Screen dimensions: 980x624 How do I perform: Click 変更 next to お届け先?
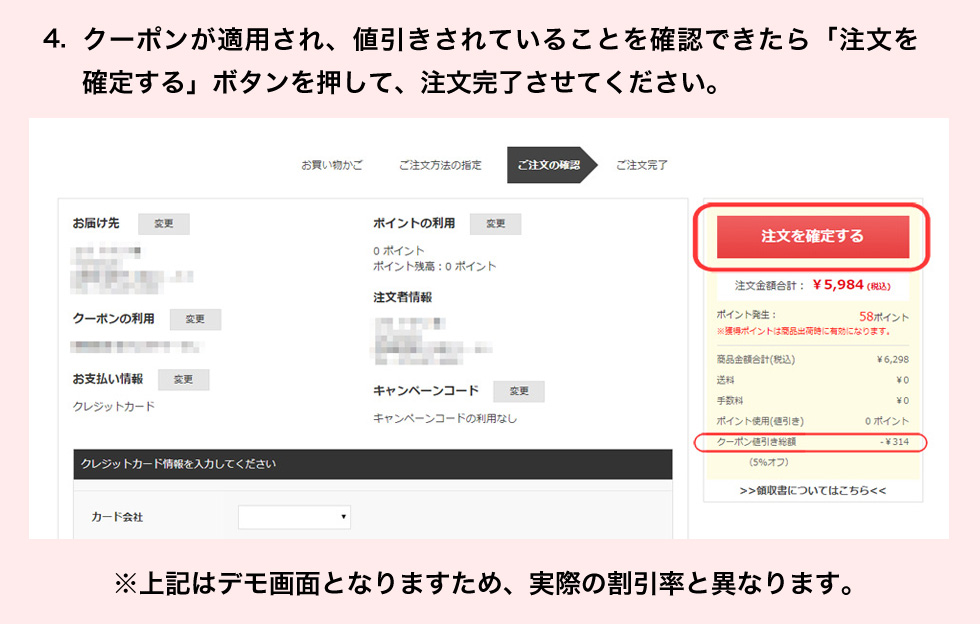click(x=163, y=224)
